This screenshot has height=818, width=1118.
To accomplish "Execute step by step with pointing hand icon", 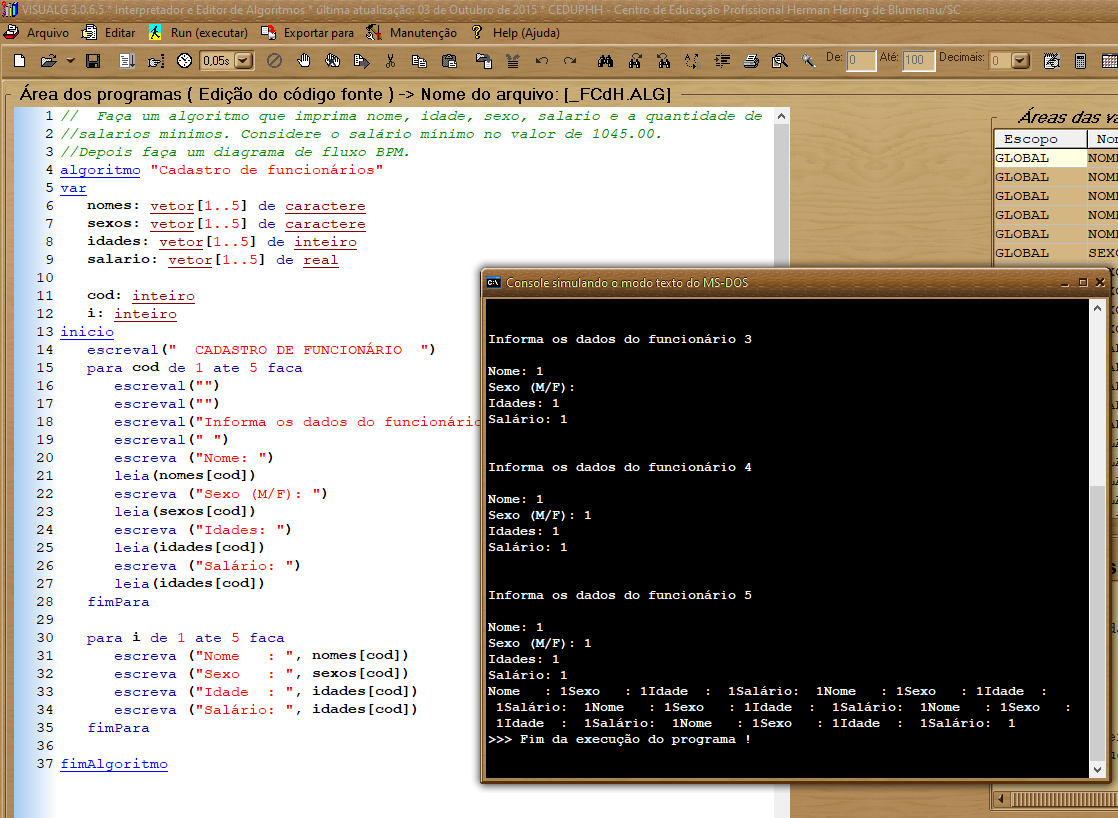I will [x=155, y=61].
